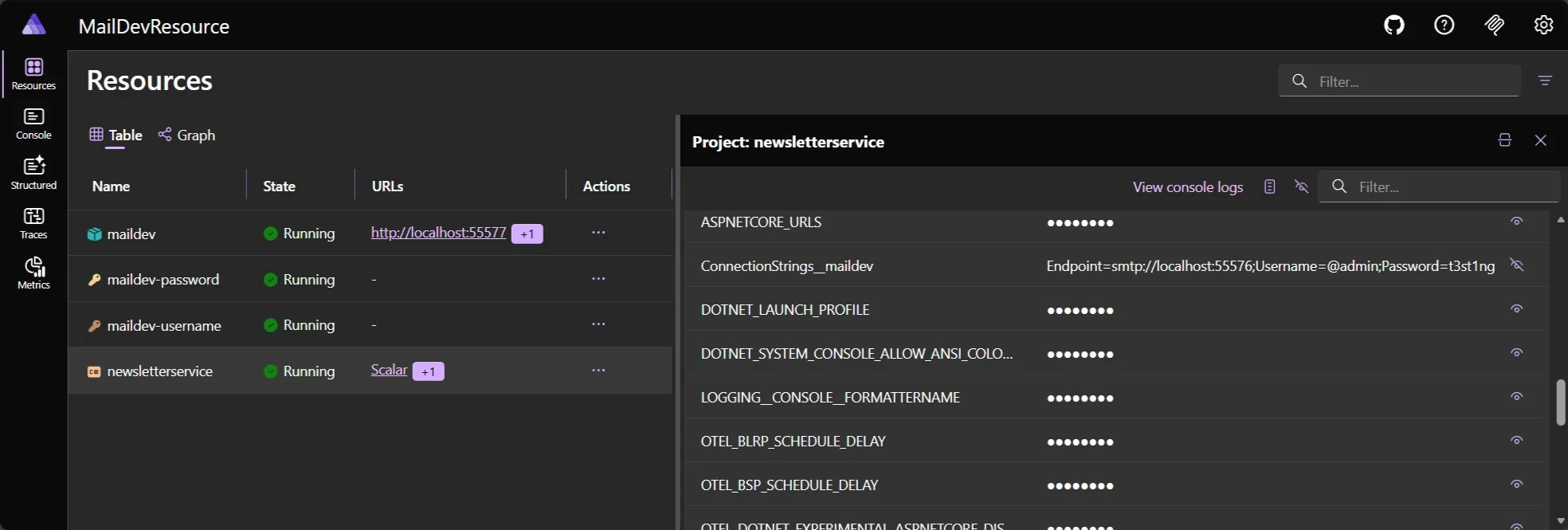Screen dimensions: 1568x530
Task: Open http://localhost:55577 link
Action: (438, 233)
